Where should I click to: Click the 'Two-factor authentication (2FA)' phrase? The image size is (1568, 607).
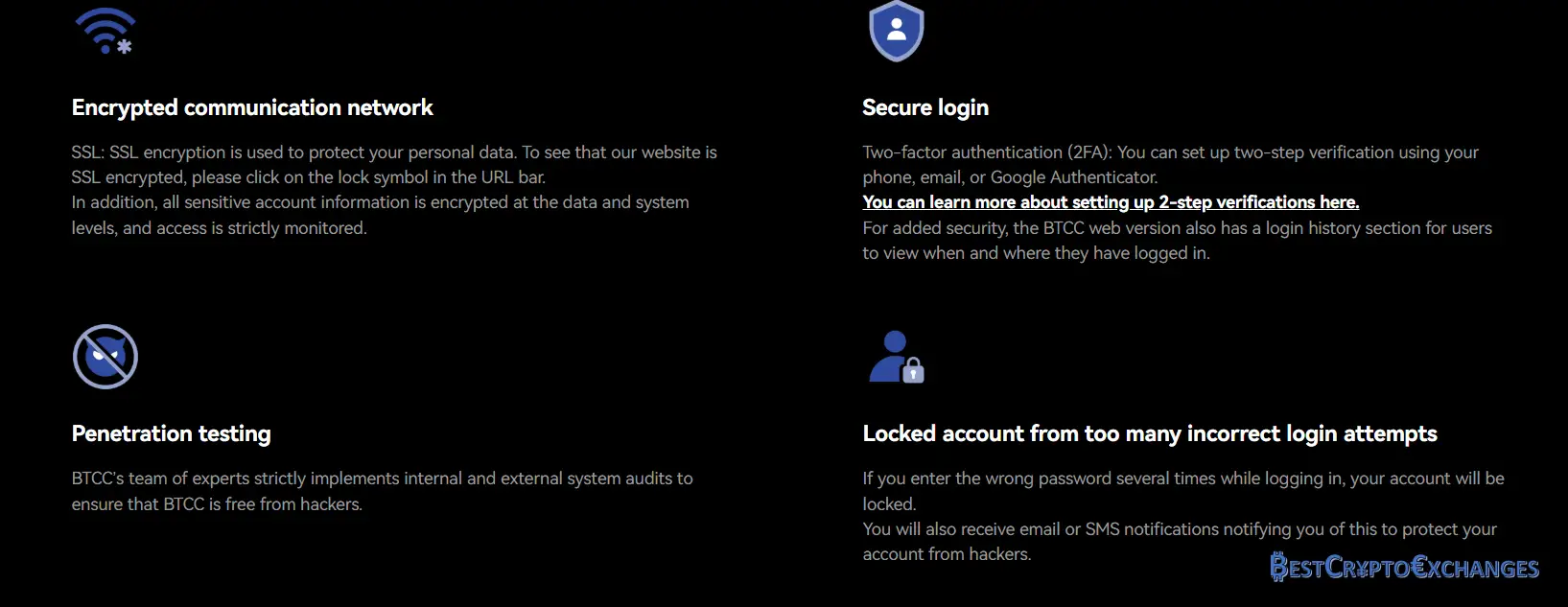(x=987, y=152)
